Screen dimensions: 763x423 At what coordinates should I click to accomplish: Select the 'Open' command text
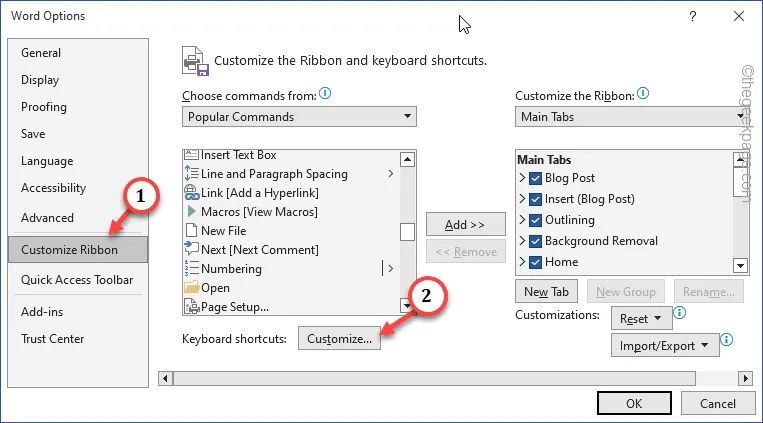(x=215, y=288)
